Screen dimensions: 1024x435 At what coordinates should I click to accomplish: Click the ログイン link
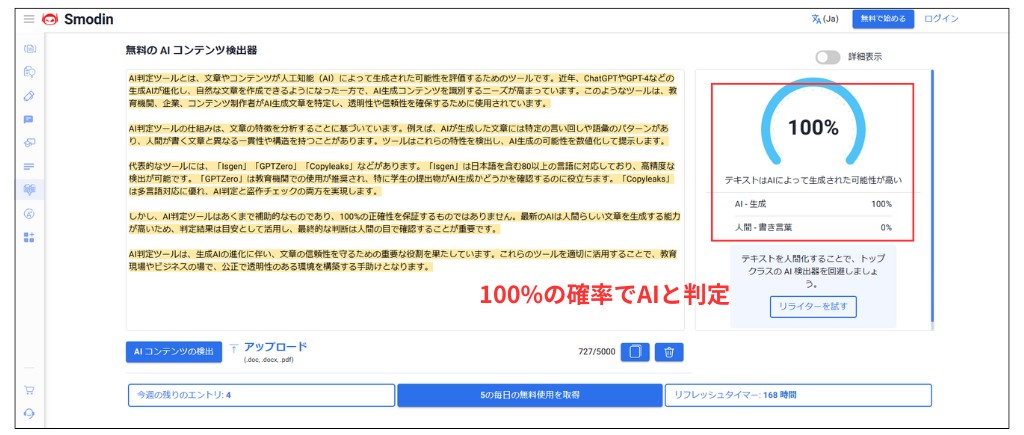pos(941,19)
